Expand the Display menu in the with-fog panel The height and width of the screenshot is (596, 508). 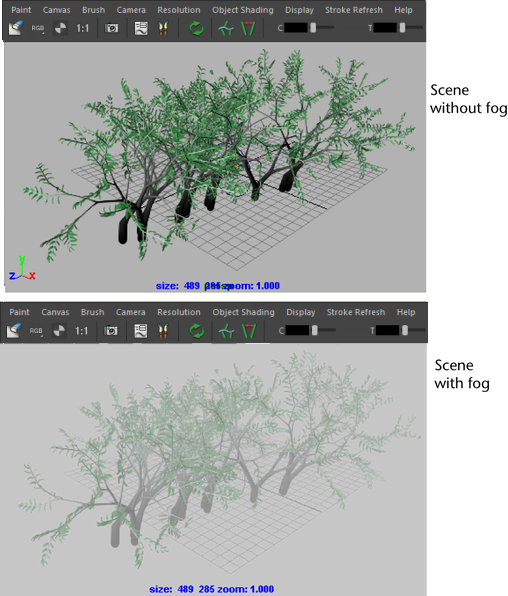[x=301, y=312]
